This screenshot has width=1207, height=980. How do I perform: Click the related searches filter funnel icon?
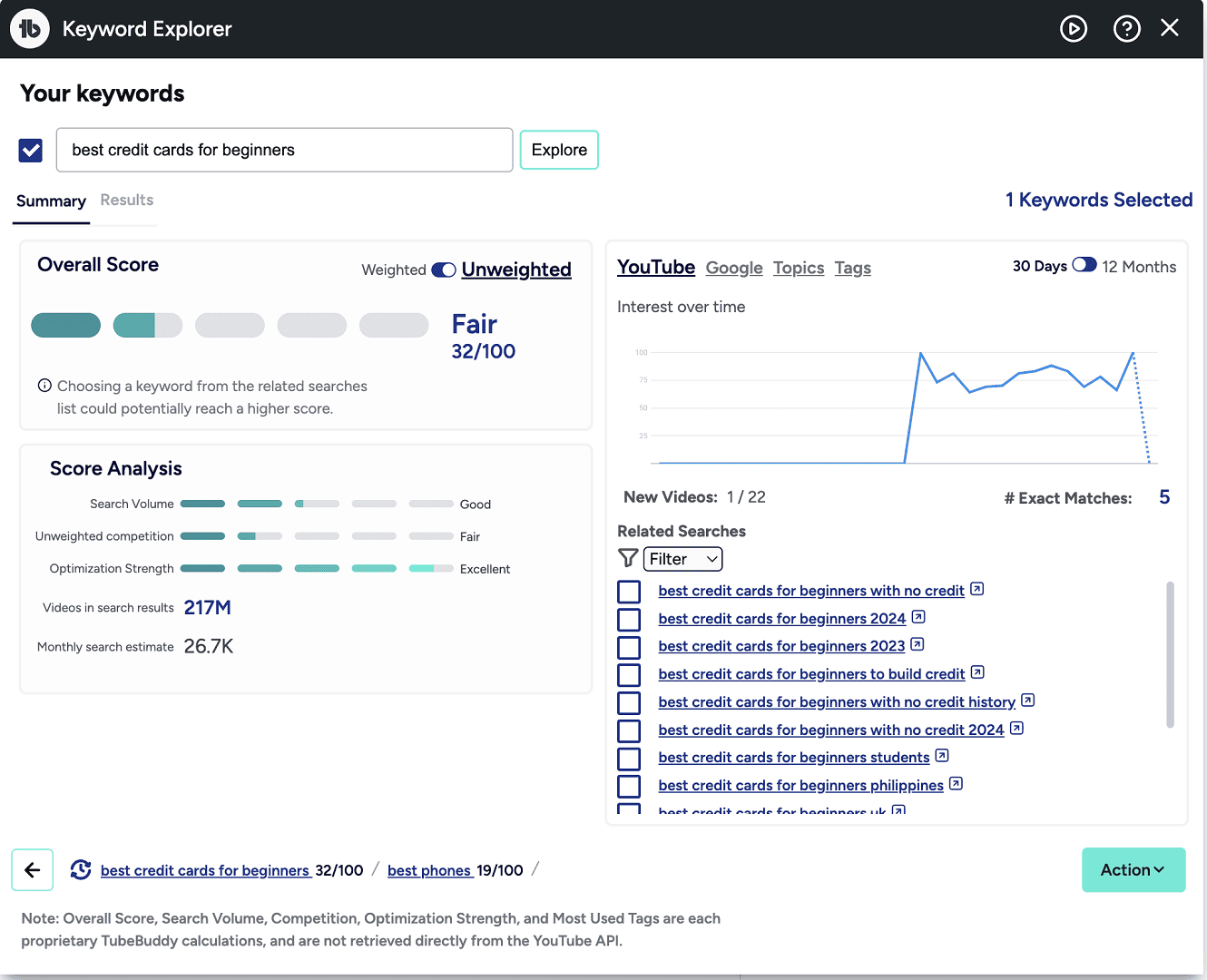[627, 558]
